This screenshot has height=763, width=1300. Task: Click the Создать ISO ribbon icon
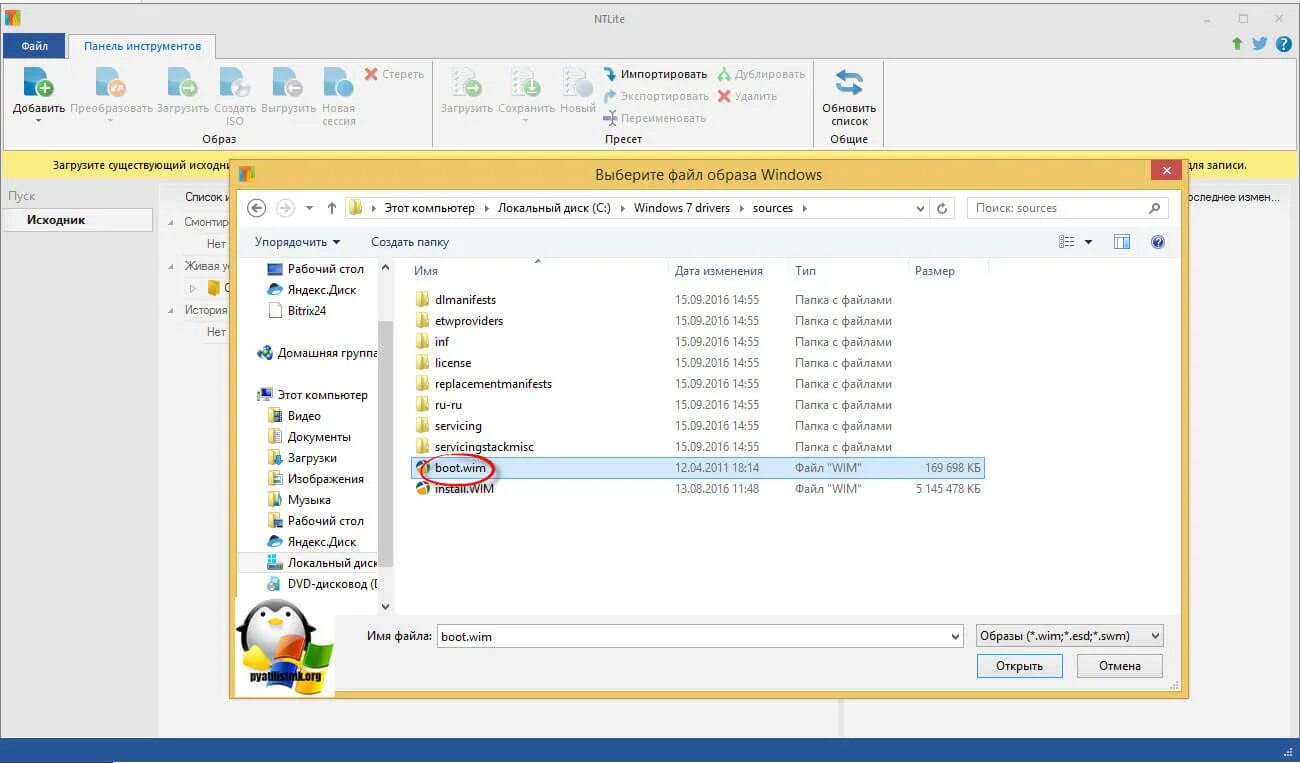(x=234, y=82)
